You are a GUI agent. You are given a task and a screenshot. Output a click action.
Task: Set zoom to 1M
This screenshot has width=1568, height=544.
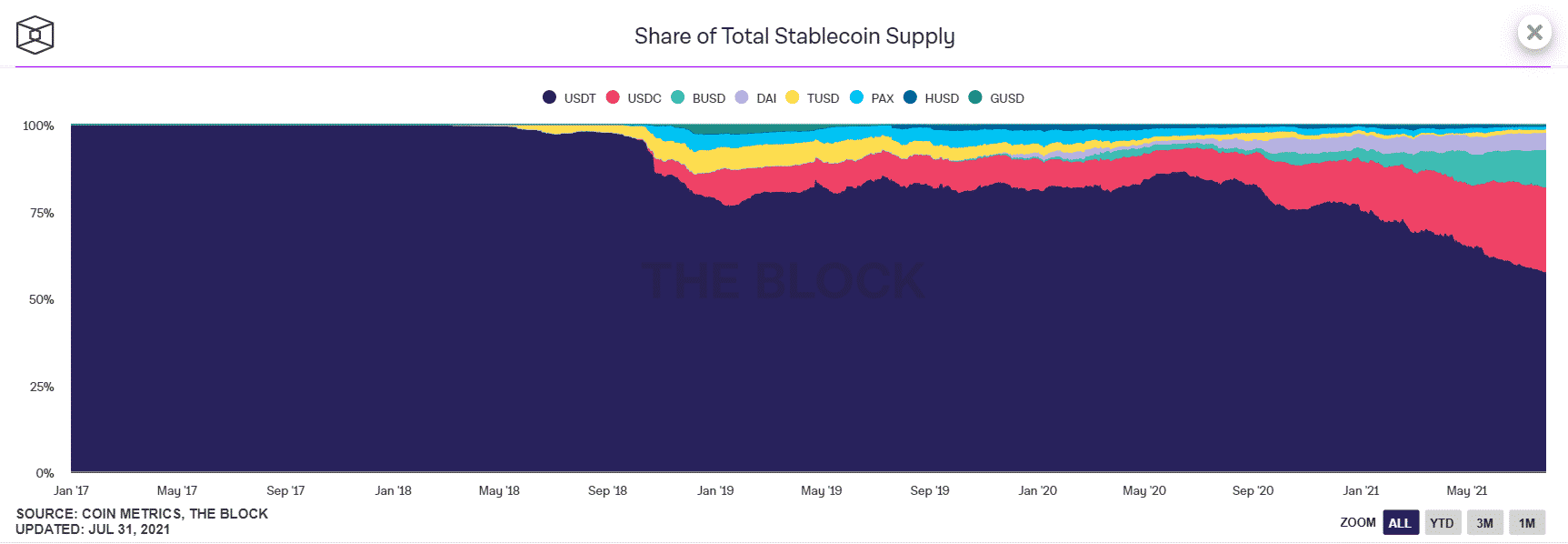[1527, 522]
